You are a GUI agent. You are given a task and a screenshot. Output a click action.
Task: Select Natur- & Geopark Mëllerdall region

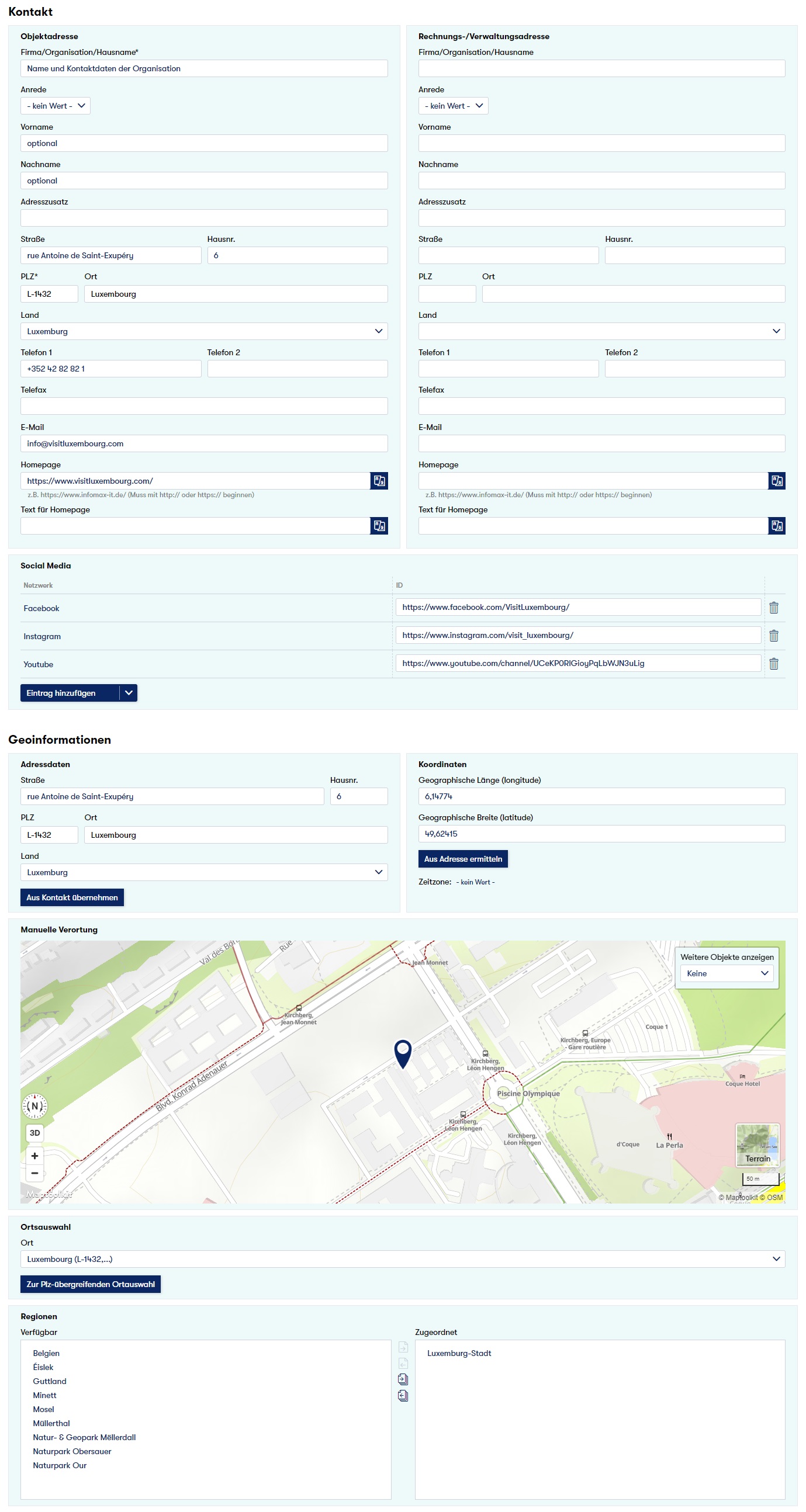pos(84,1437)
